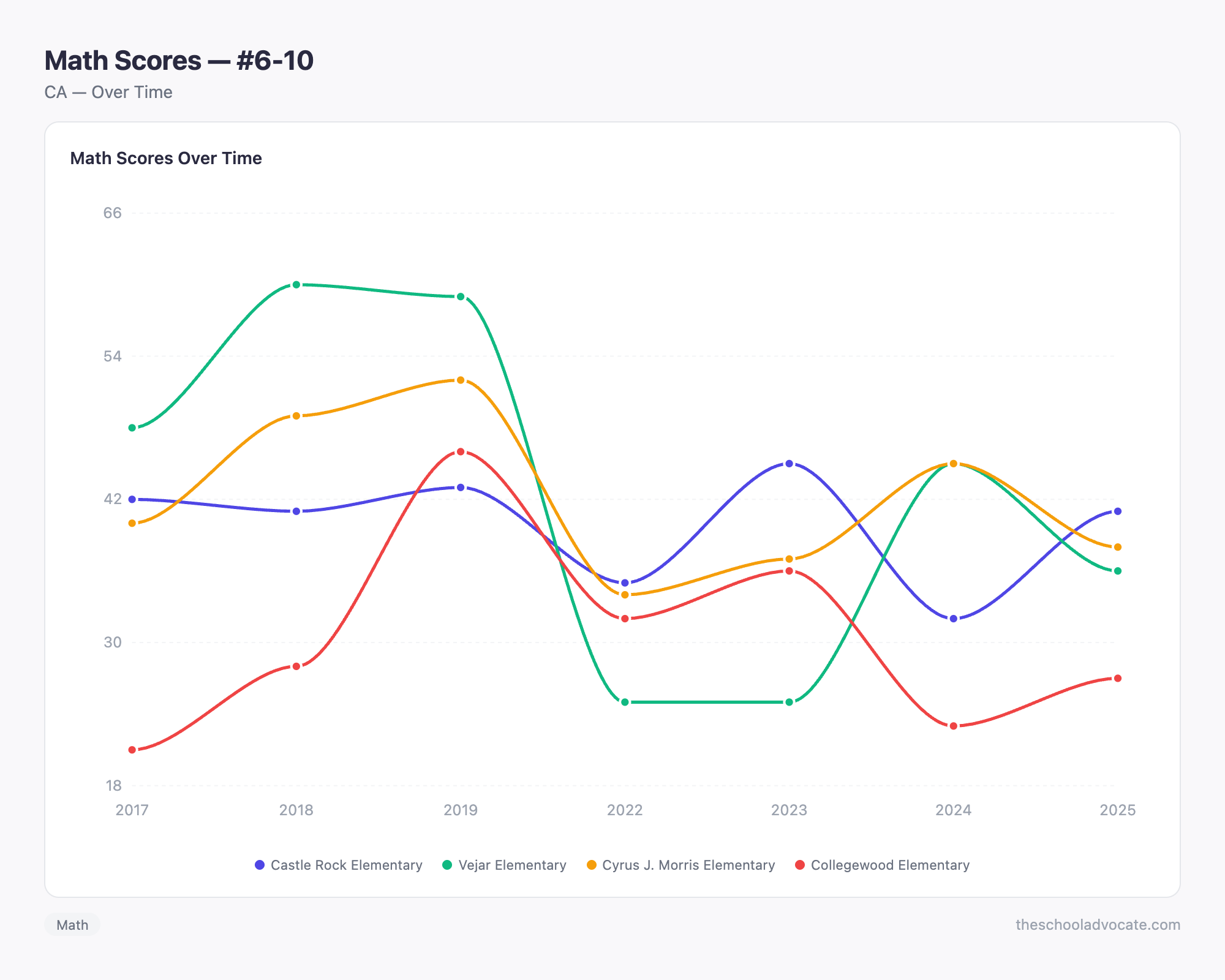Click the 54 y-axis value
This screenshot has height=980, width=1225.
[113, 356]
